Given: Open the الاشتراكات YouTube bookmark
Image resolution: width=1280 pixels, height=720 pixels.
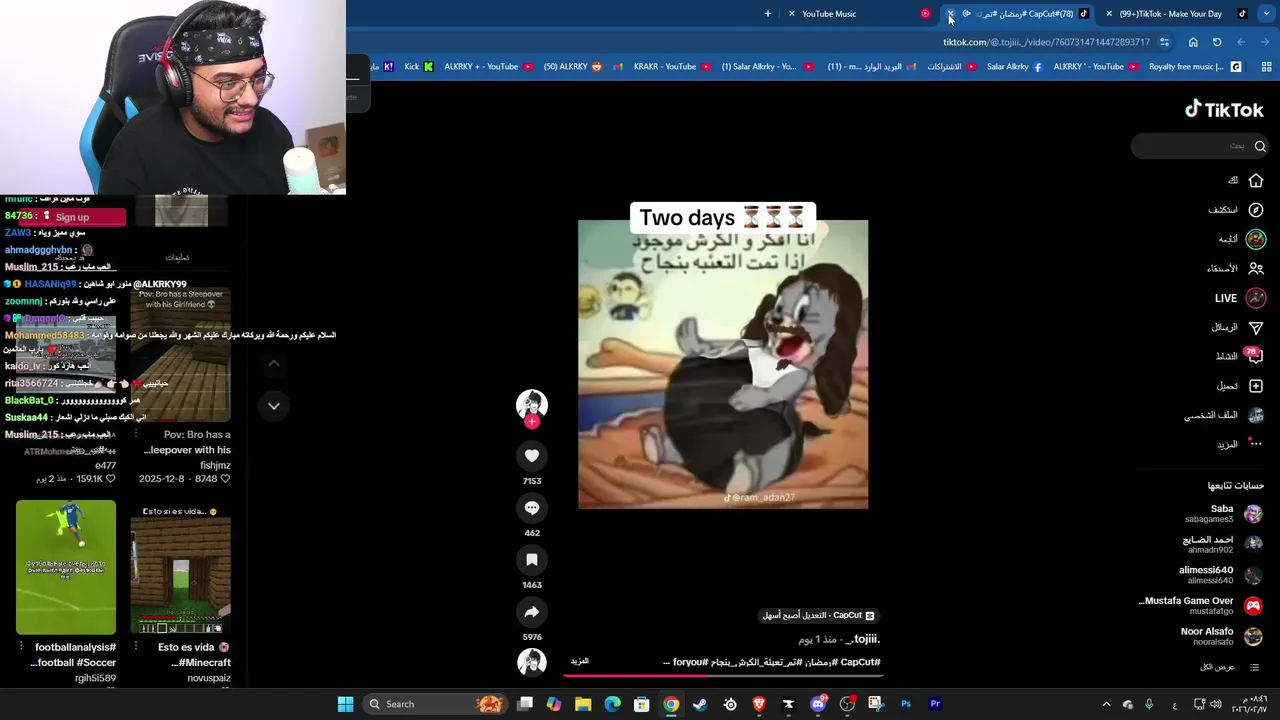Looking at the screenshot, I should click(x=951, y=67).
